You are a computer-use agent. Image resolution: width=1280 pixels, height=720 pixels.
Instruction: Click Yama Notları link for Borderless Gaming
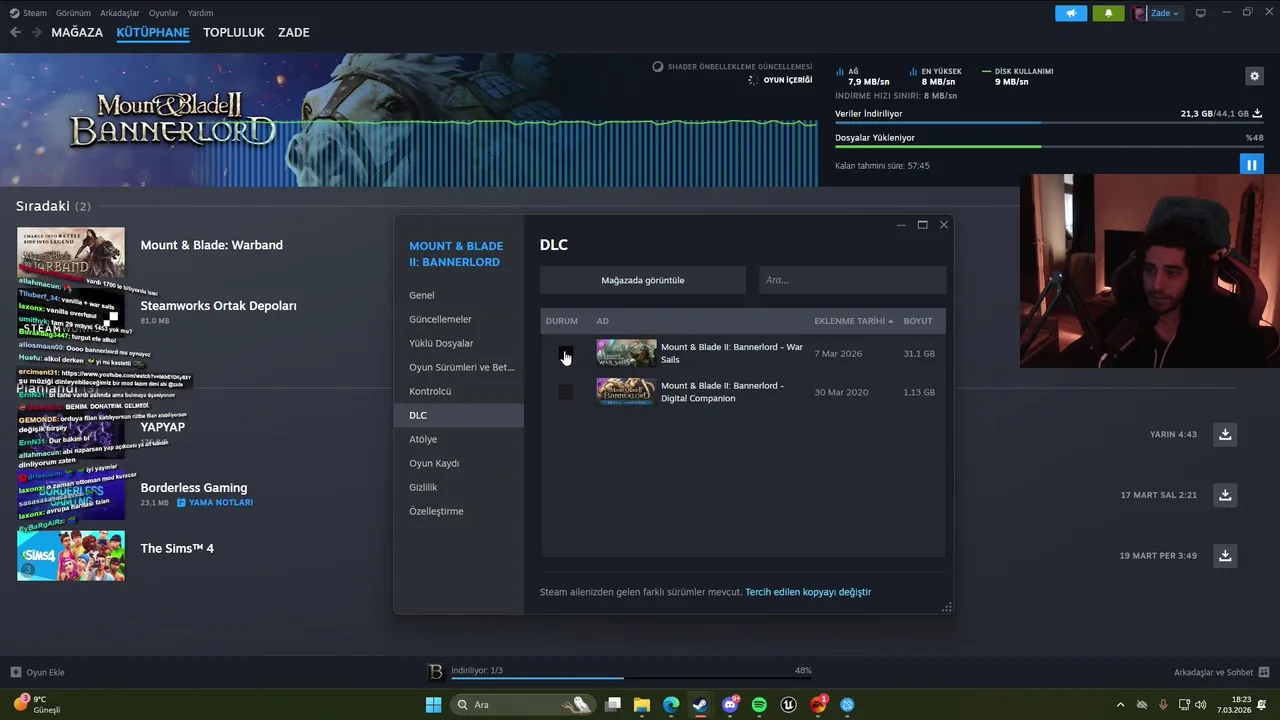(215, 503)
